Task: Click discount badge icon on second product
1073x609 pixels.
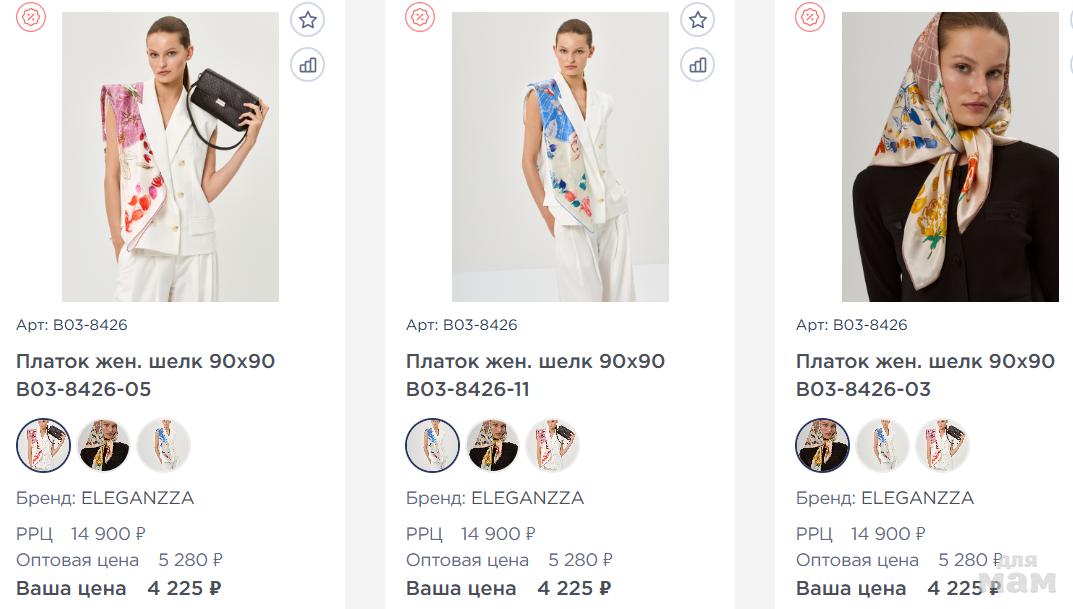Action: coord(420,17)
